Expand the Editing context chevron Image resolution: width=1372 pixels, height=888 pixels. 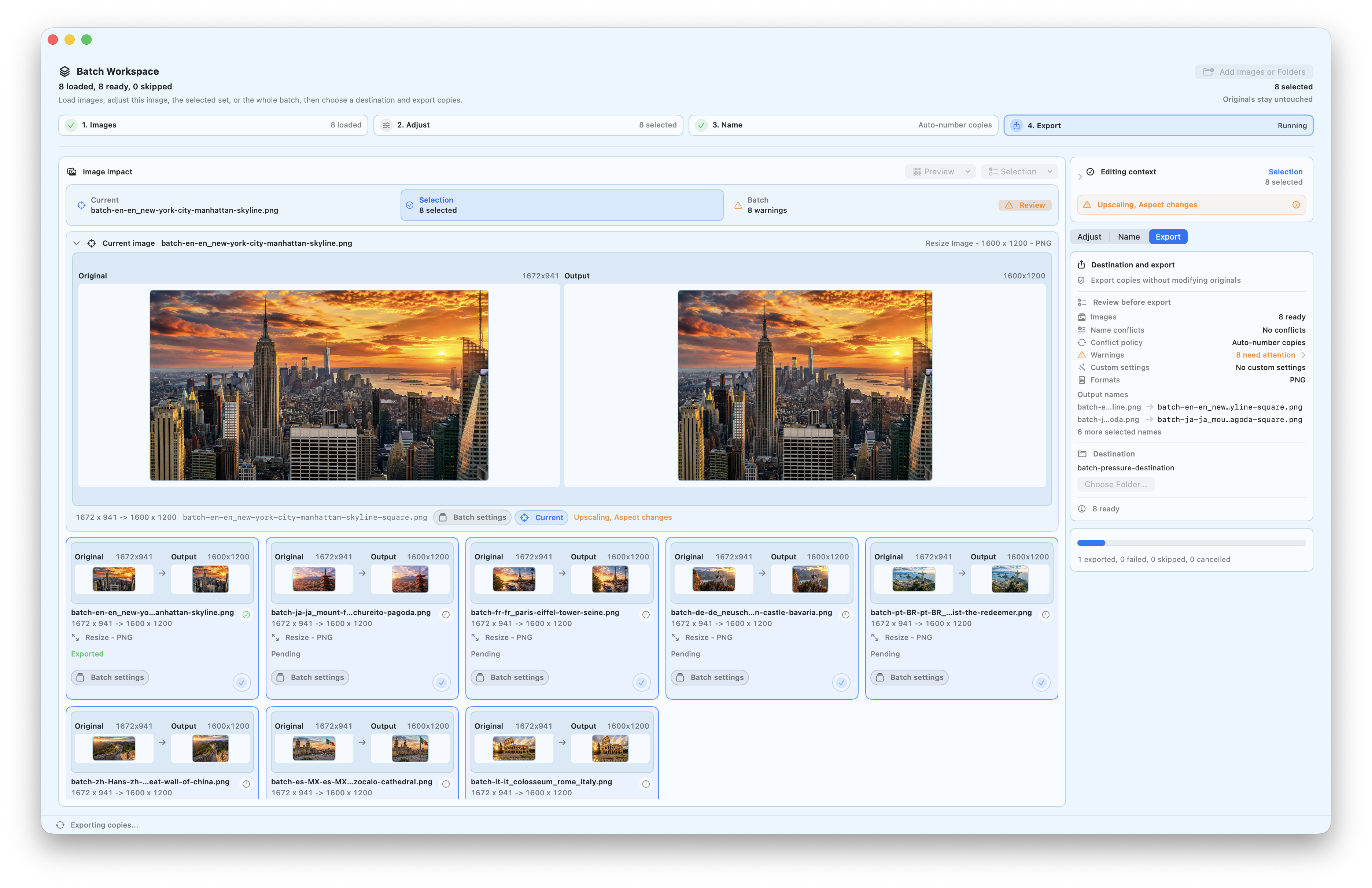1080,177
